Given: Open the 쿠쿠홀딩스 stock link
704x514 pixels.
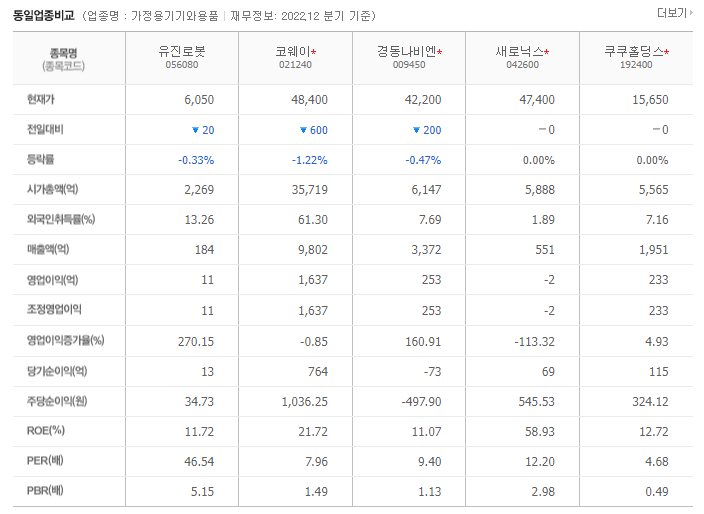Looking at the screenshot, I should click(x=634, y=52).
